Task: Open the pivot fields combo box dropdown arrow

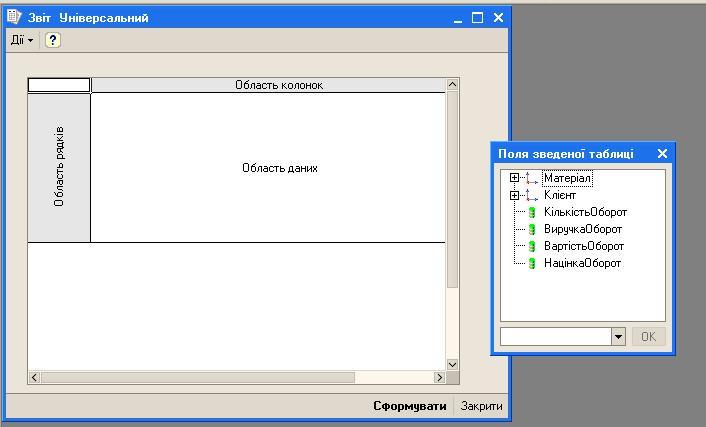Action: [x=618, y=336]
